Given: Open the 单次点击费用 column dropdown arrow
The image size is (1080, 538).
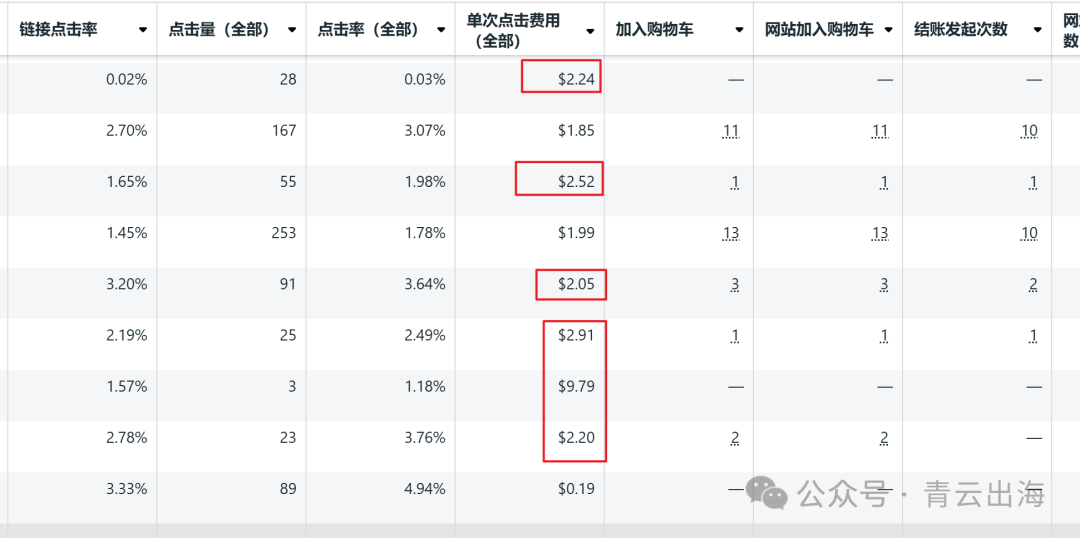Looking at the screenshot, I should click(590, 31).
